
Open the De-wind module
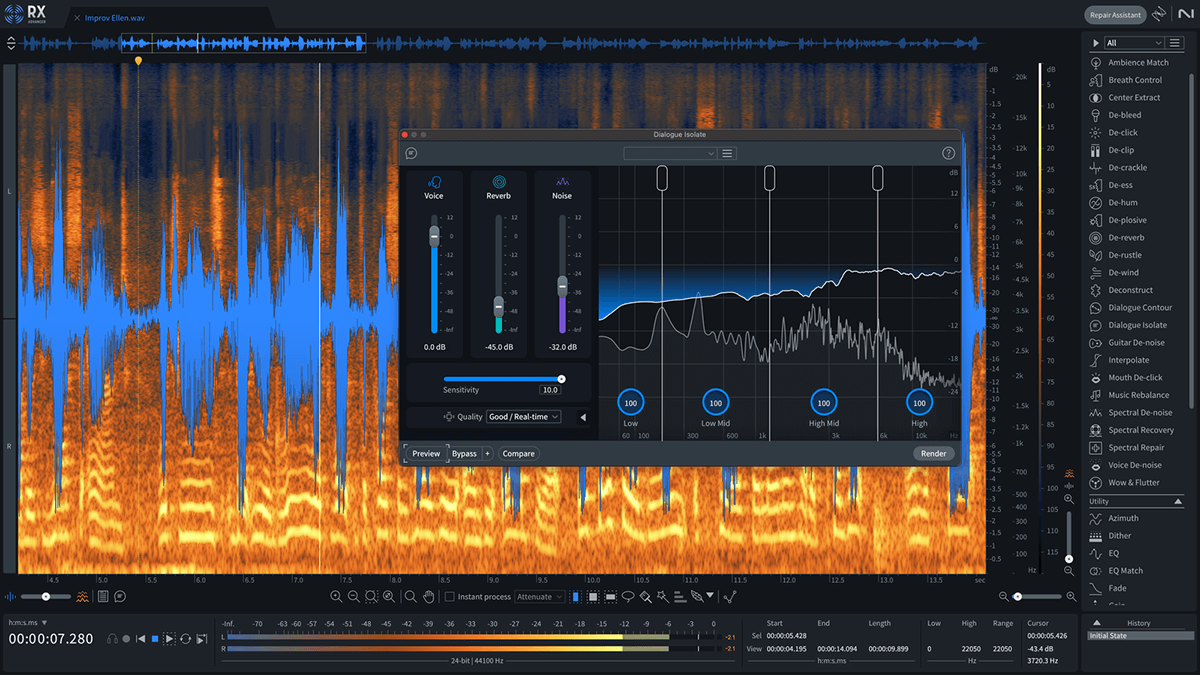(1114, 273)
